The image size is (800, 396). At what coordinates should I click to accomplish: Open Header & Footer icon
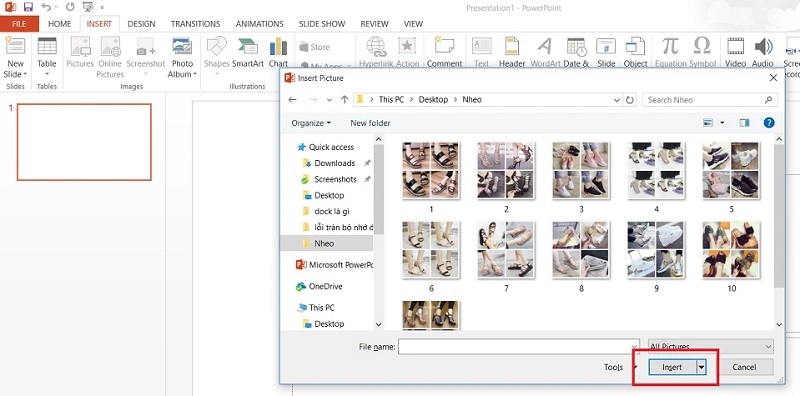click(512, 46)
